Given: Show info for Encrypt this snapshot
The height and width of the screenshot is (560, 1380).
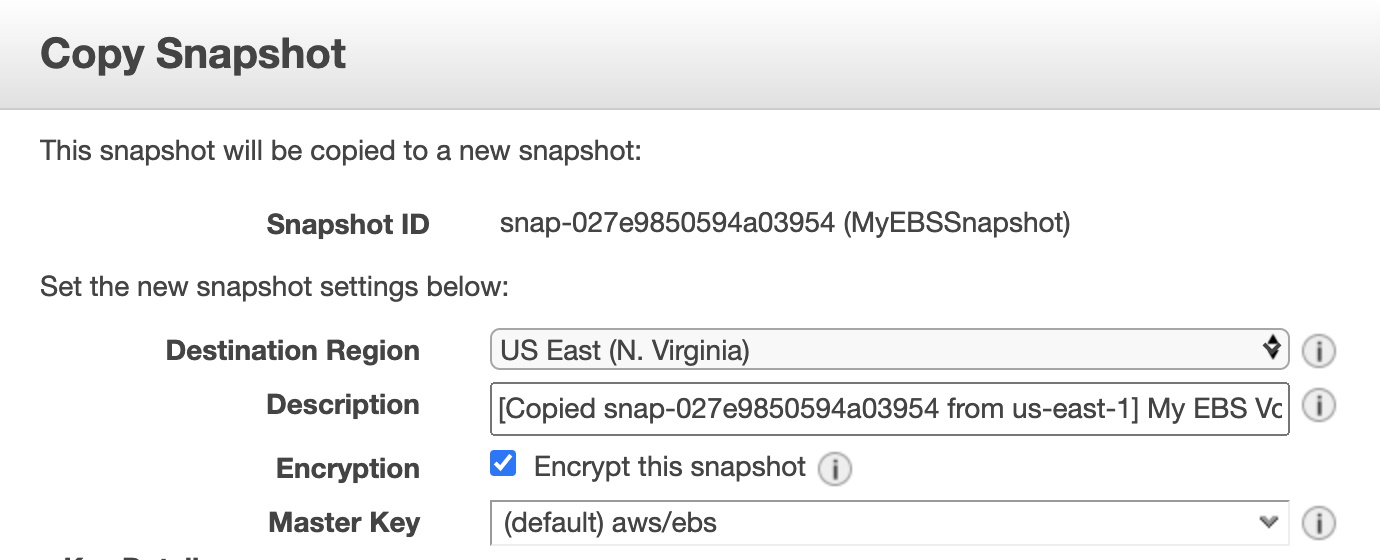Looking at the screenshot, I should click(x=834, y=468).
